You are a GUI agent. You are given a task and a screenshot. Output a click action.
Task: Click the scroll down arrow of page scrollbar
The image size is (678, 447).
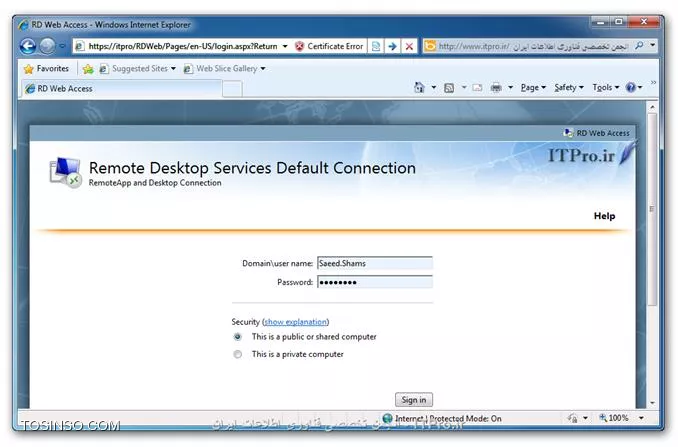click(x=652, y=402)
